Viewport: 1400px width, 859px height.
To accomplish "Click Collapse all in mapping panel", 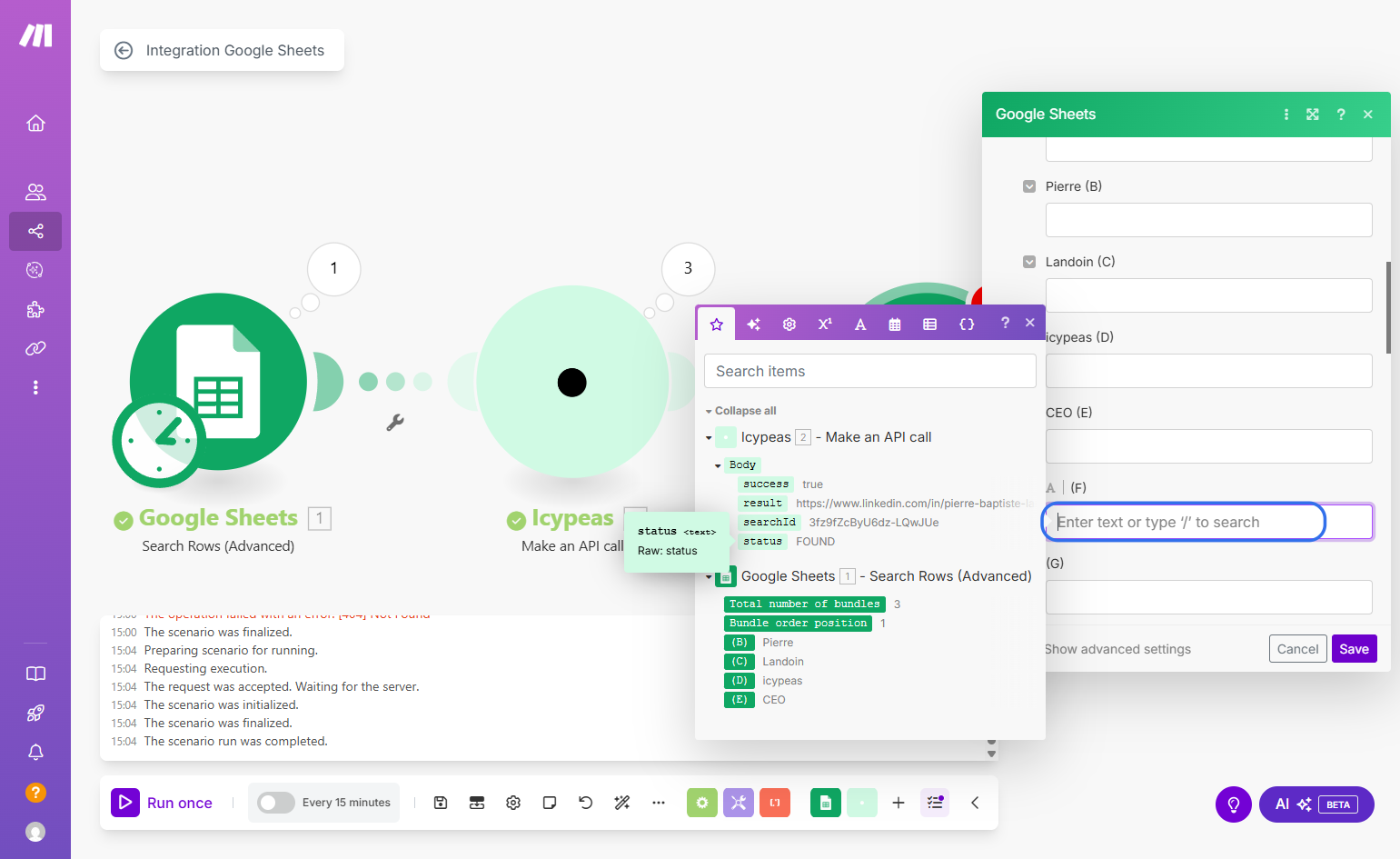I will [x=745, y=411].
